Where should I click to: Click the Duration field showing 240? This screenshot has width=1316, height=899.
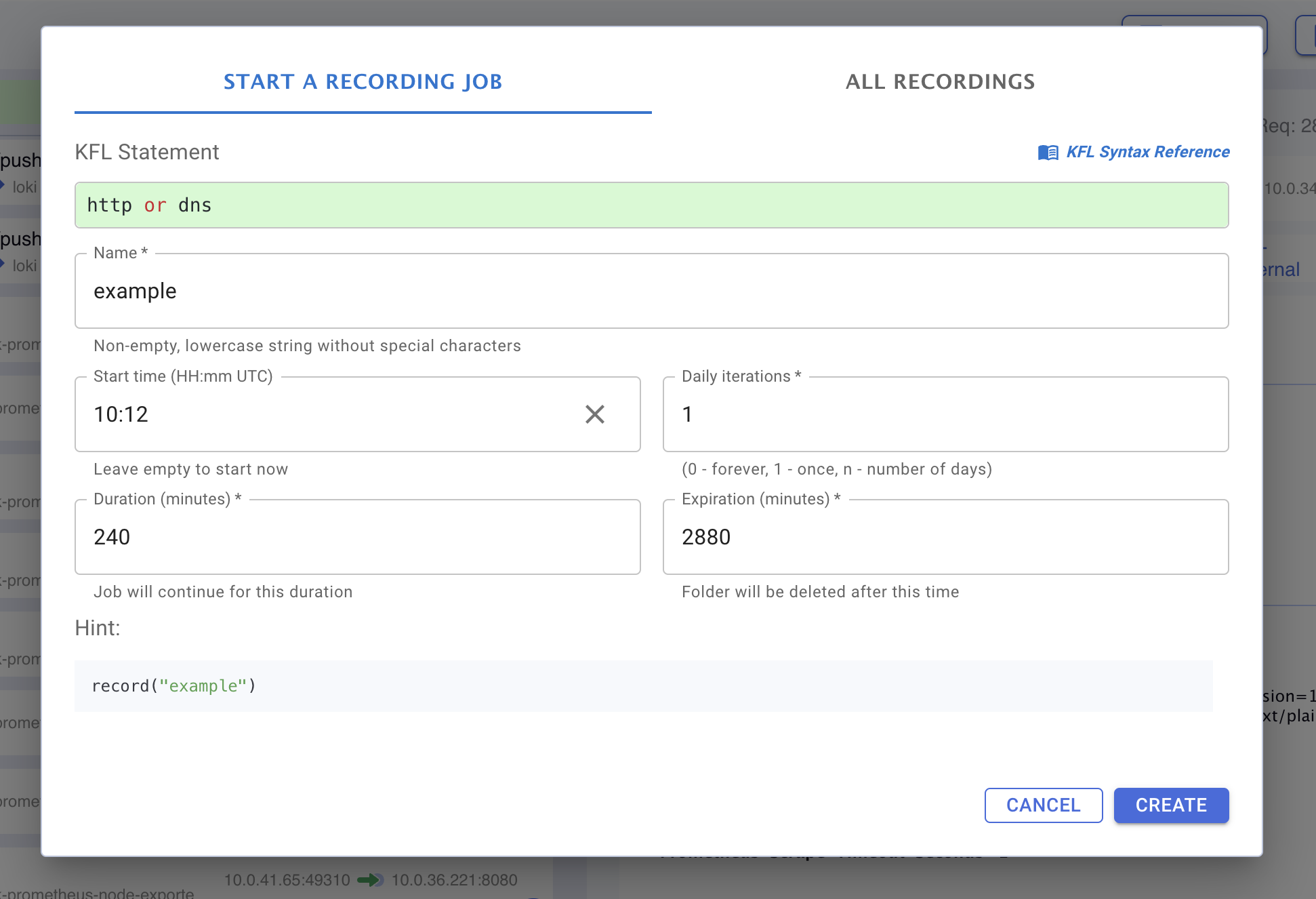(357, 537)
